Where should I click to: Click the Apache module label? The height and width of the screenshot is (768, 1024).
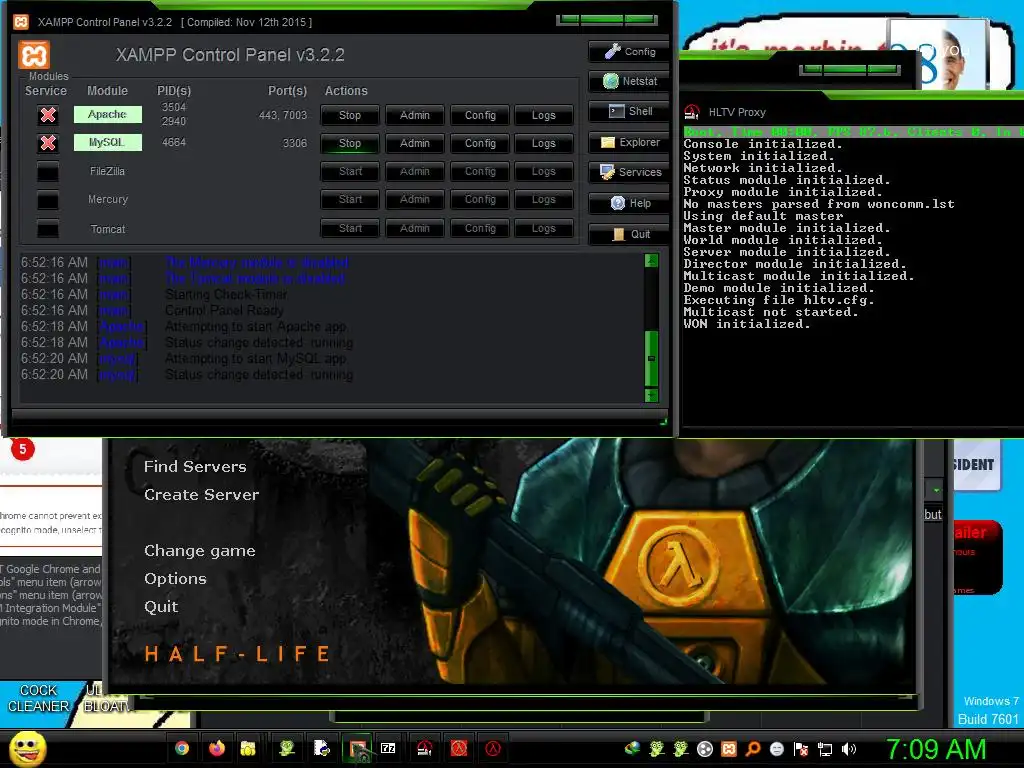(107, 114)
